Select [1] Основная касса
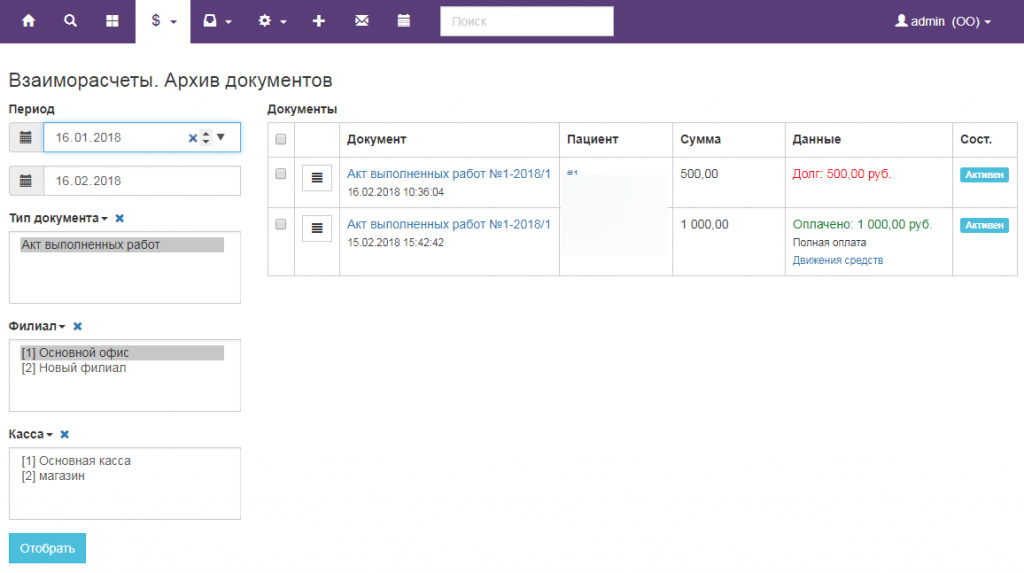The width and height of the screenshot is (1024, 573). coord(121,461)
